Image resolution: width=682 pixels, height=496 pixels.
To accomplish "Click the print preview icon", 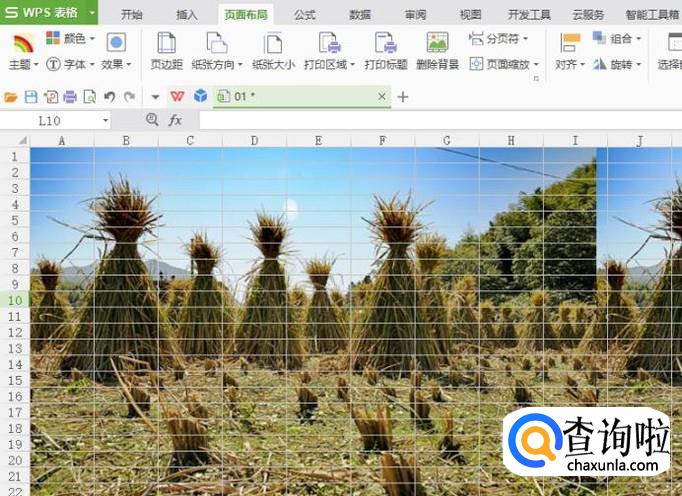I will coord(90,97).
